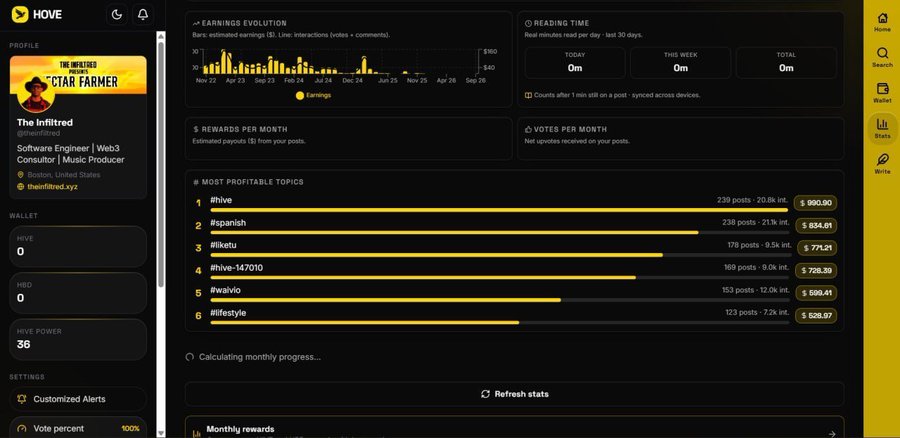Select the #liketu topic row

[x=515, y=248]
